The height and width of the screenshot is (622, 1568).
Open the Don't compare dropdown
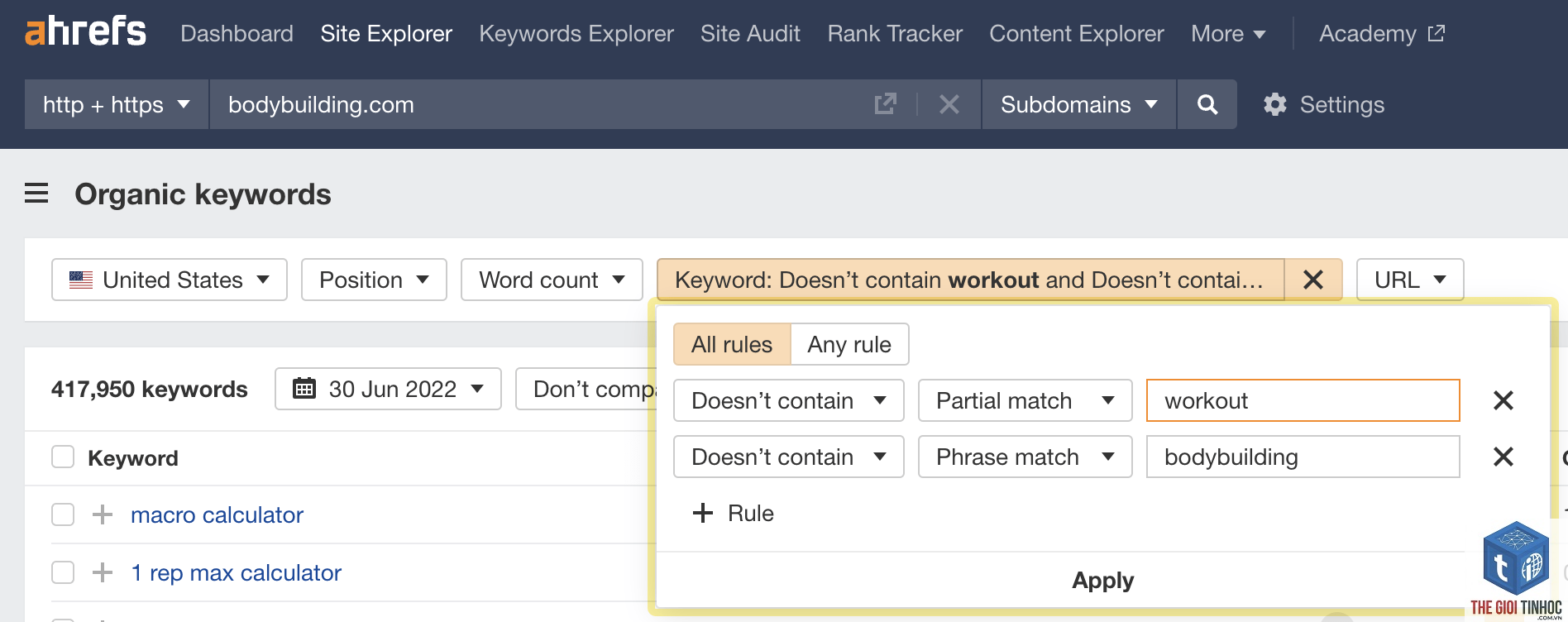[586, 389]
